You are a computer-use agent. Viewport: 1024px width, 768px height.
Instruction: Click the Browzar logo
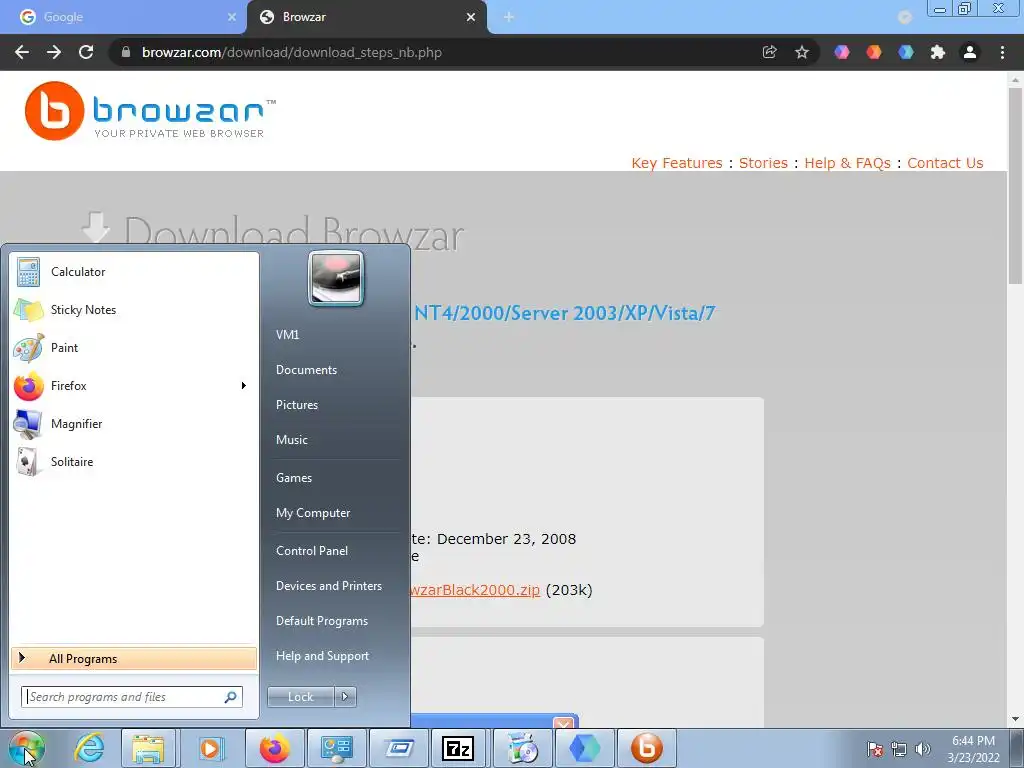point(150,111)
